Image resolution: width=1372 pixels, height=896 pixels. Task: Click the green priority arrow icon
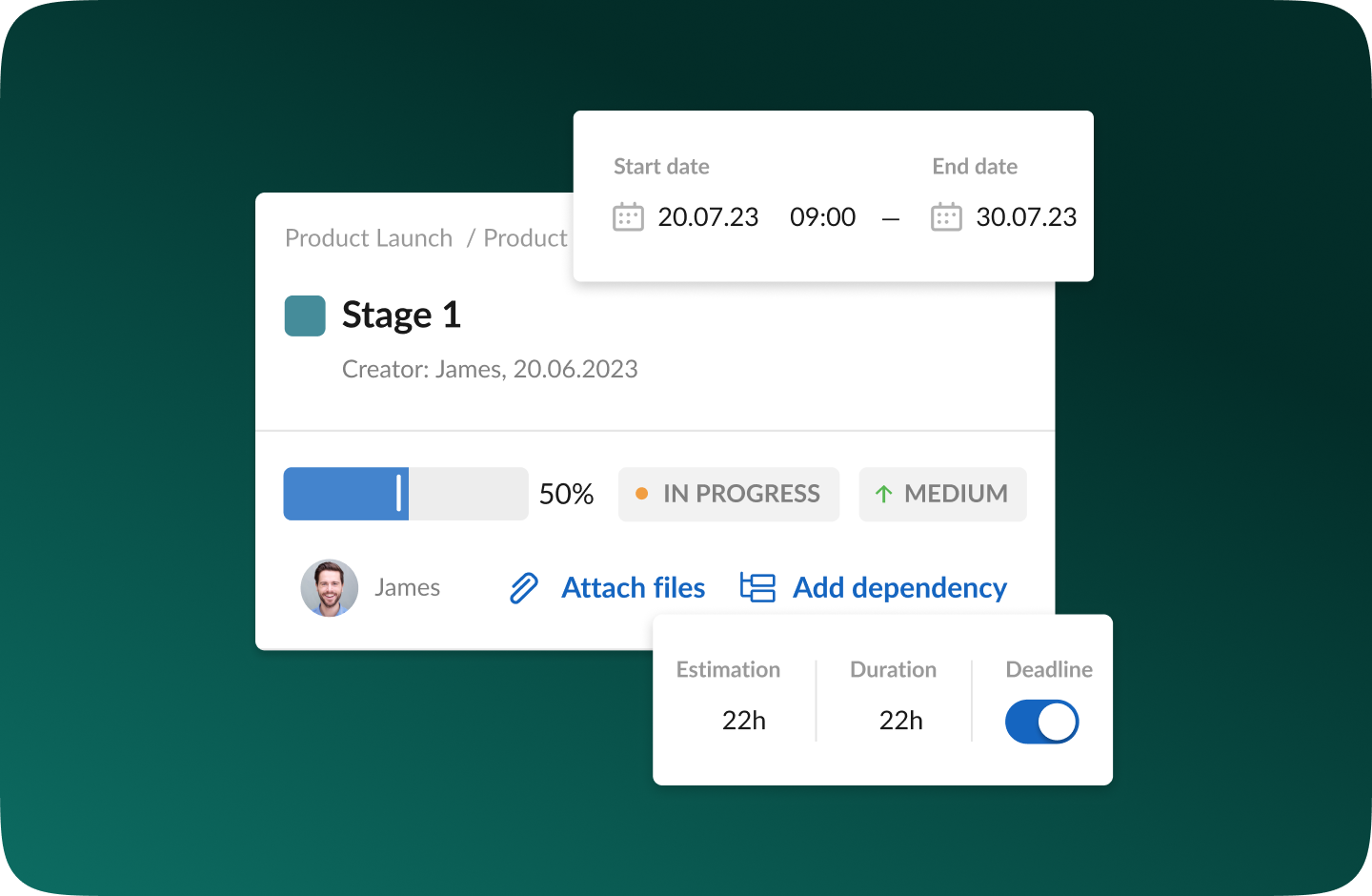pos(883,494)
